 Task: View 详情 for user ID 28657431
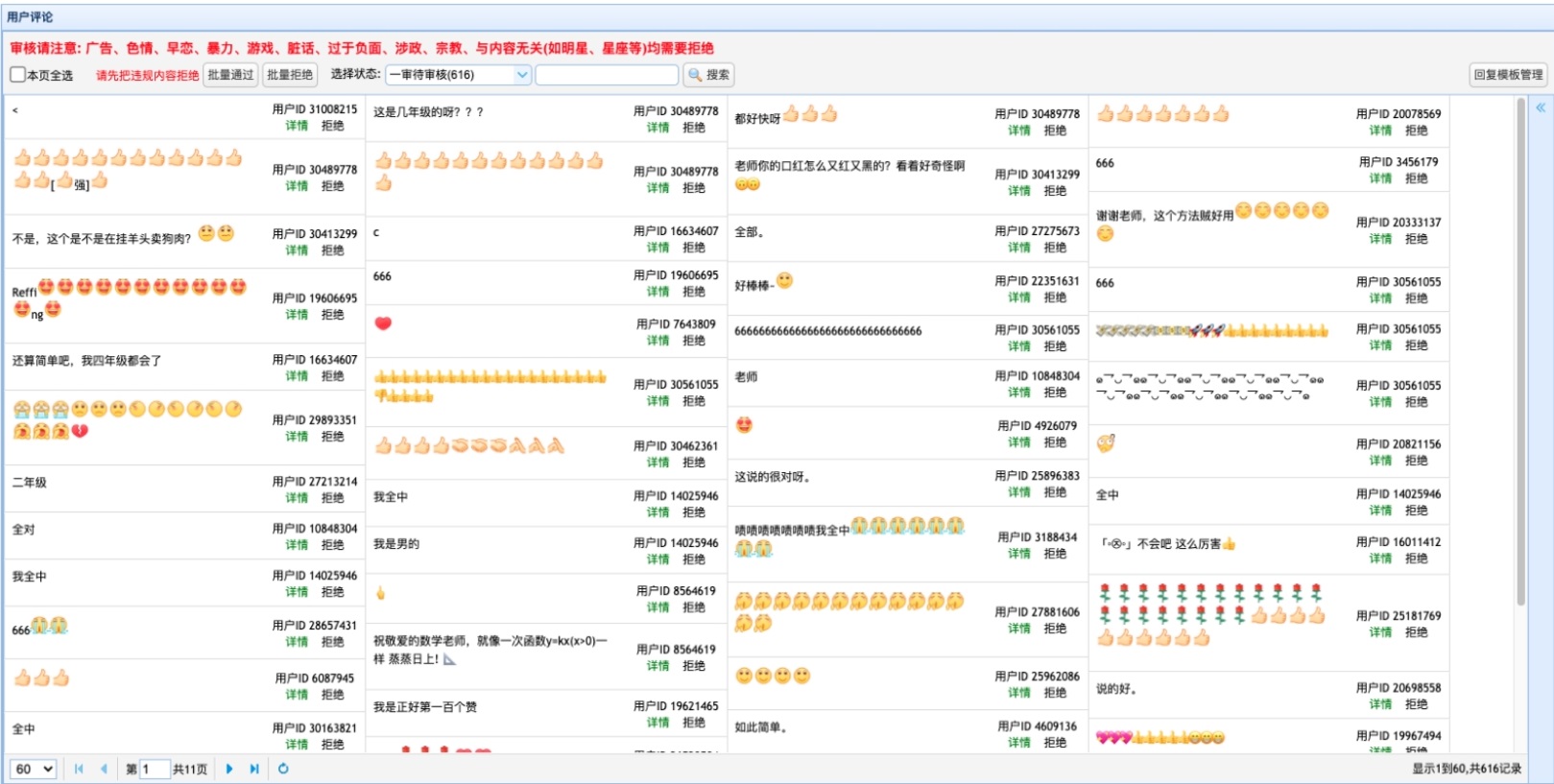click(297, 642)
